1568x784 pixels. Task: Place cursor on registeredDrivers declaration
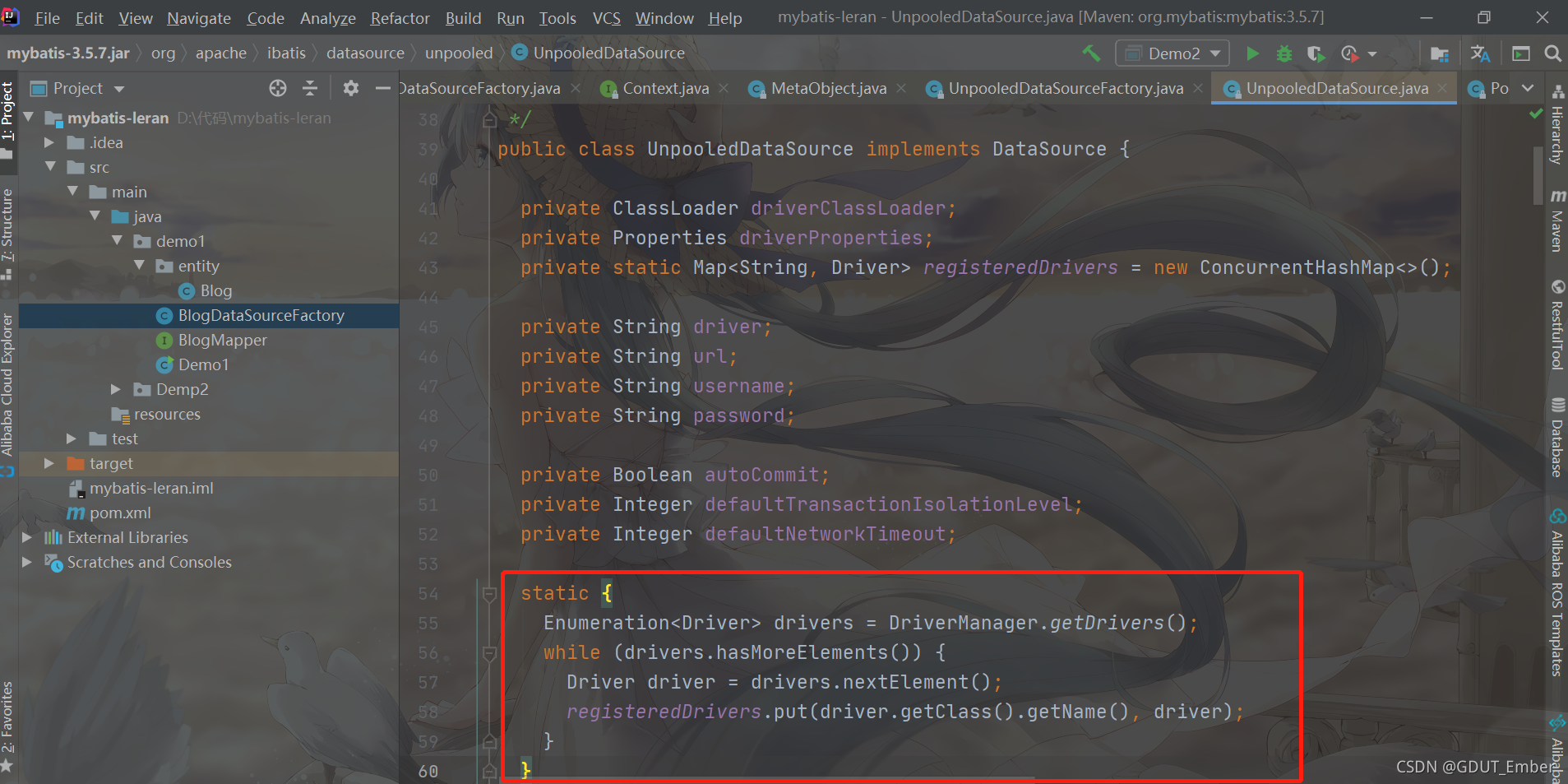click(1020, 267)
